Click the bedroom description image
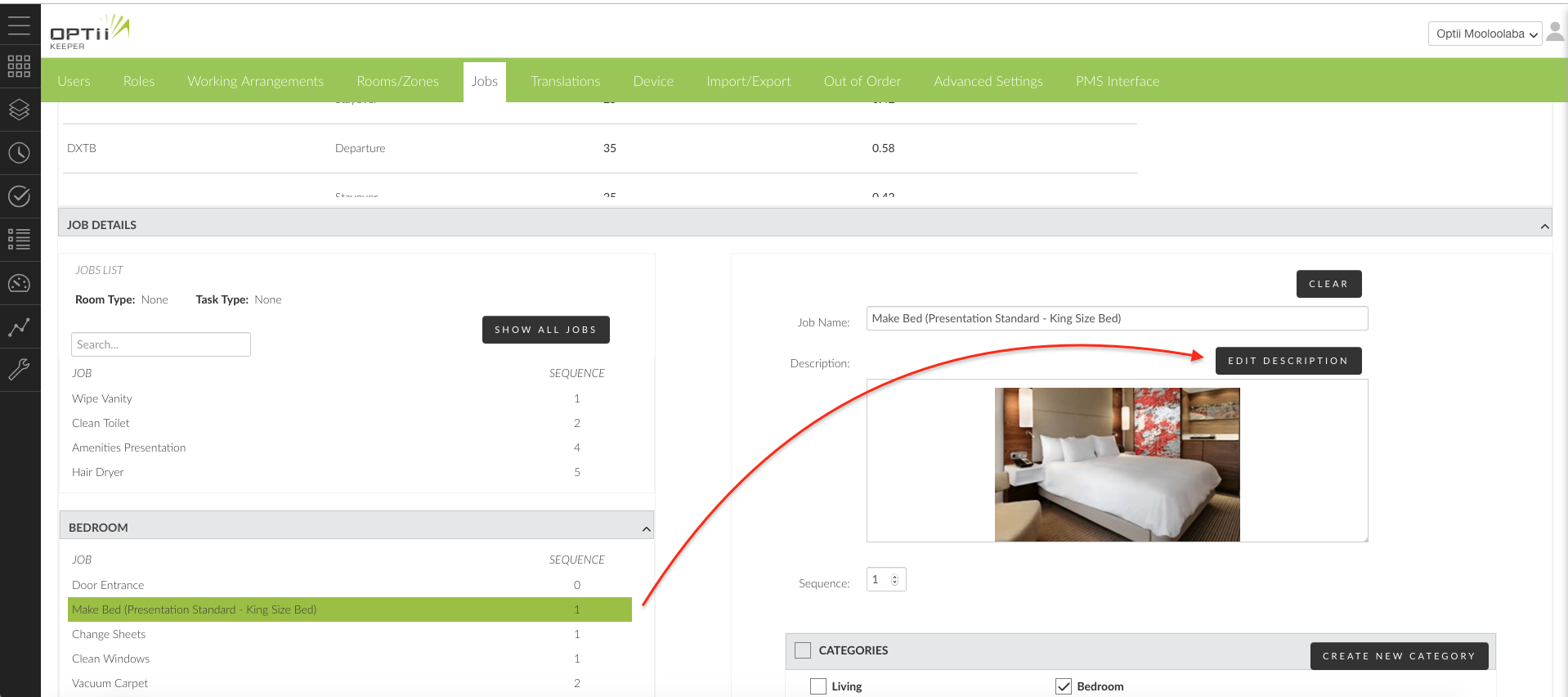 pyautogui.click(x=1117, y=465)
